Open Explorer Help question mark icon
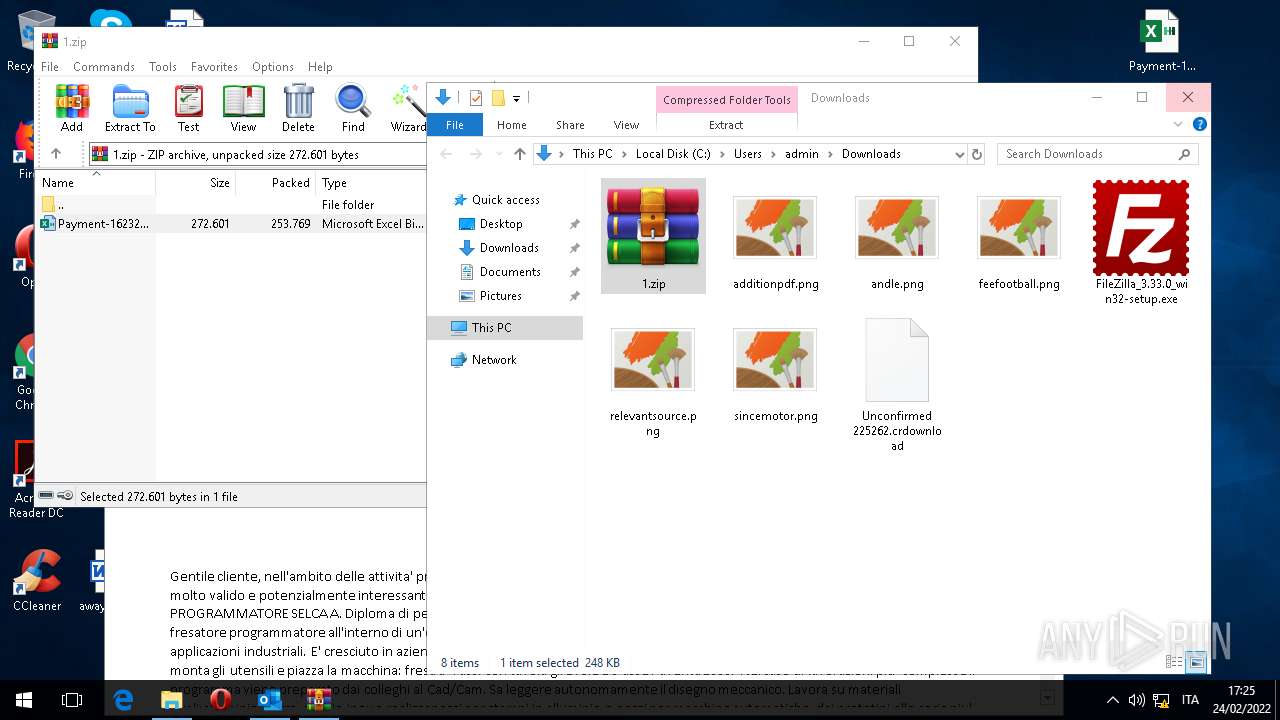1280x720 pixels. pos(1200,124)
